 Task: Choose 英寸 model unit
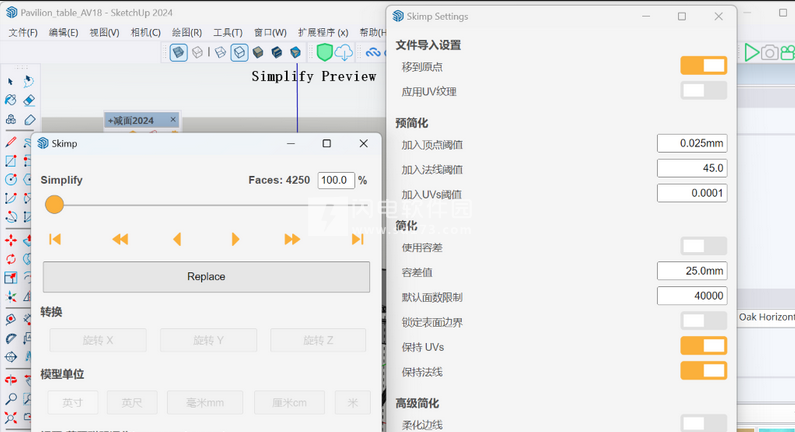coord(73,403)
